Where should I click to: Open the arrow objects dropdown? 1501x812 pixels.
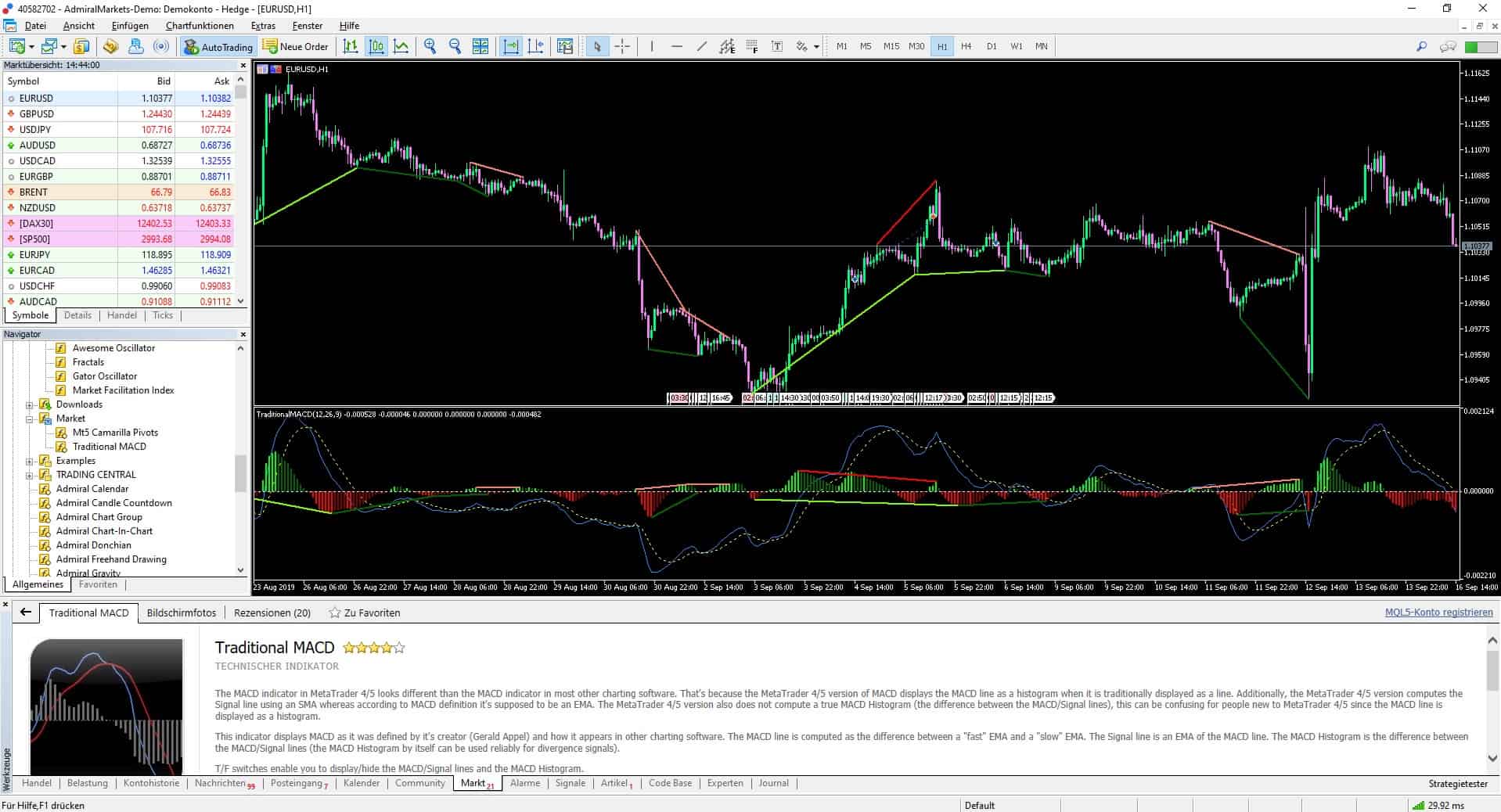pyautogui.click(x=816, y=46)
